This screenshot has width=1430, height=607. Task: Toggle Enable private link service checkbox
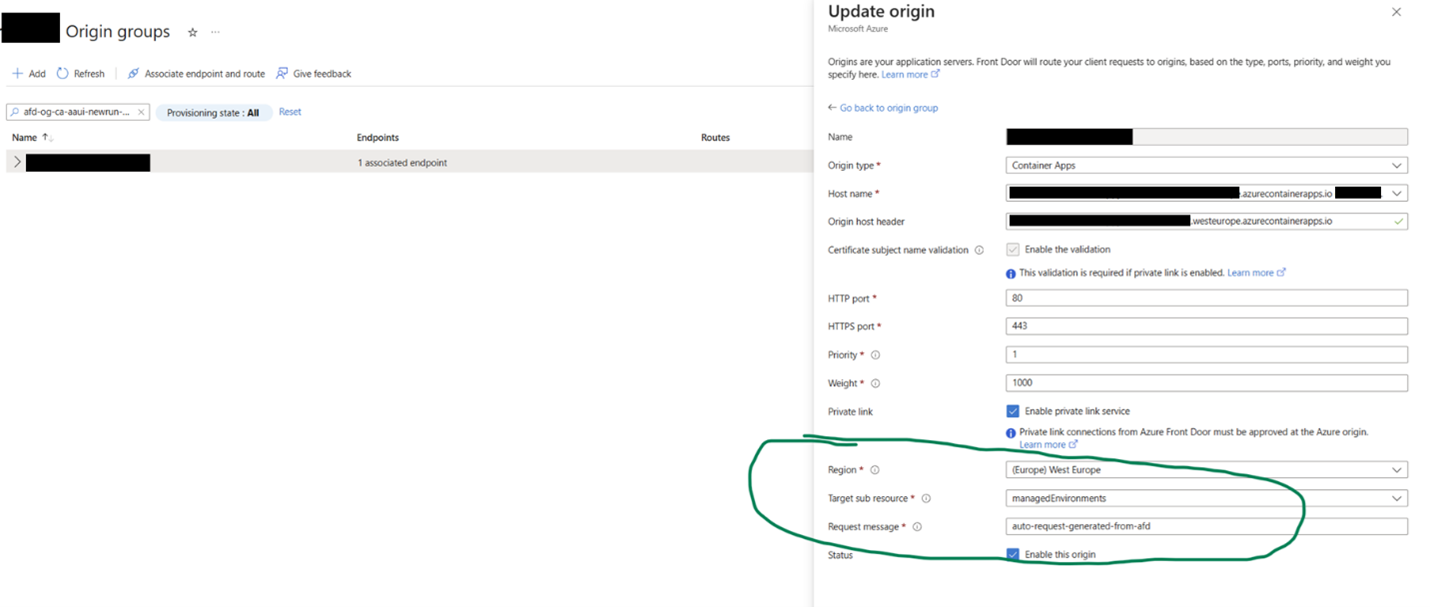point(1013,411)
